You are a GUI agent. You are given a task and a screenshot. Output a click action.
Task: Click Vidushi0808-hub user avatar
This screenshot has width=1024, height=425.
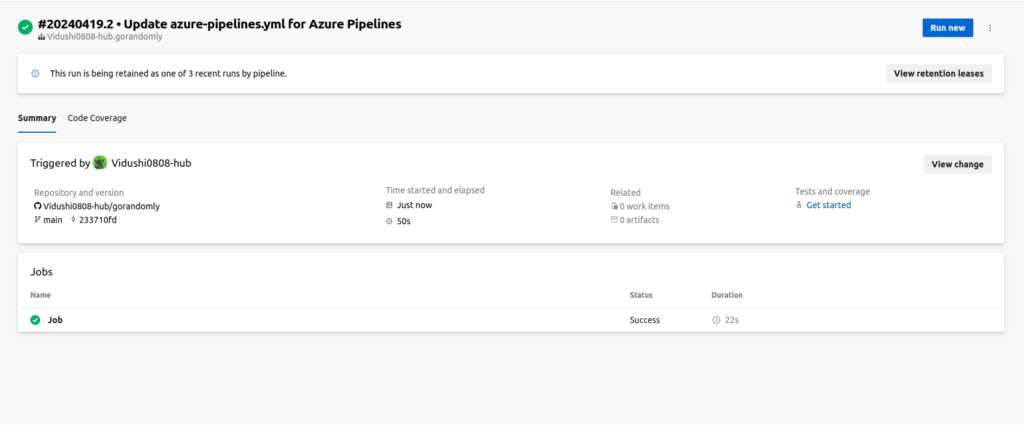[x=100, y=163]
